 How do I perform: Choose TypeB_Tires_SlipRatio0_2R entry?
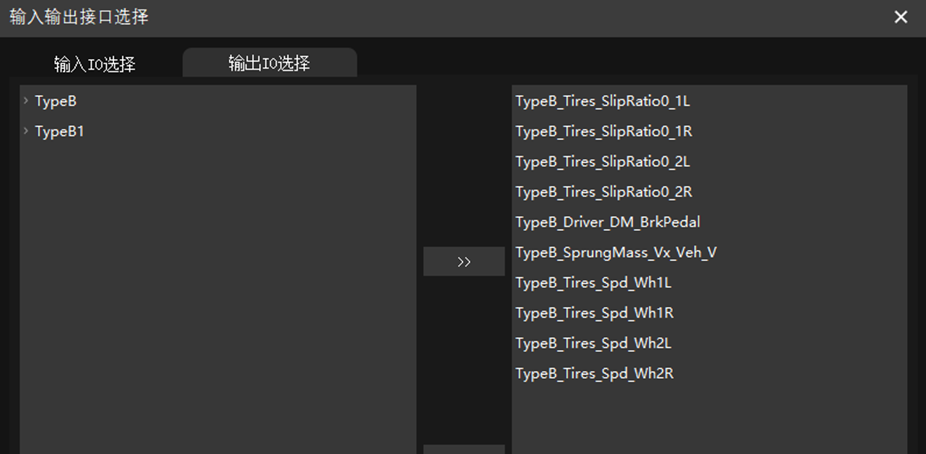click(x=603, y=192)
